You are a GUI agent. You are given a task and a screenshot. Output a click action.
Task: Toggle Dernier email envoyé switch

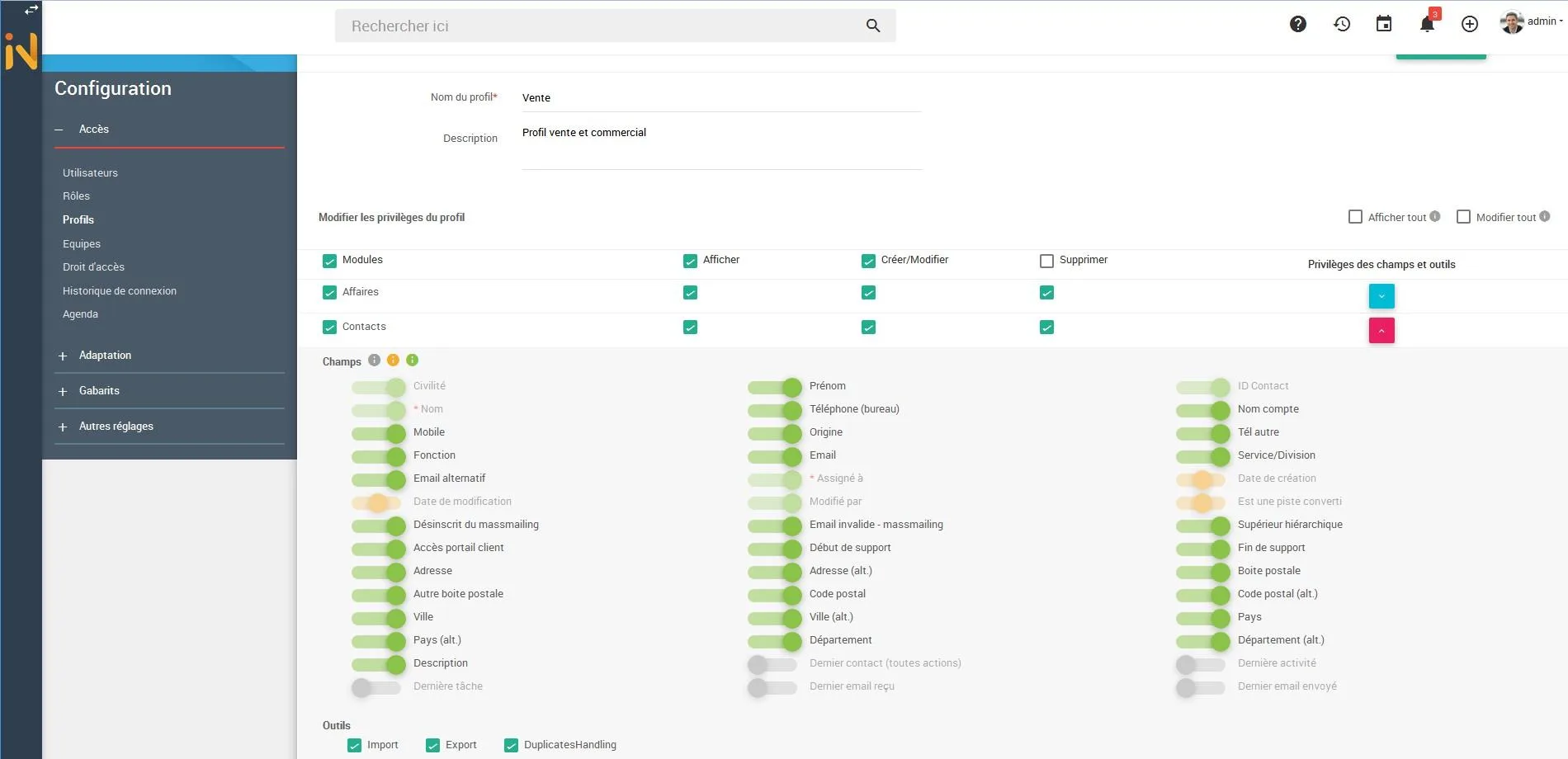pyautogui.click(x=1201, y=687)
